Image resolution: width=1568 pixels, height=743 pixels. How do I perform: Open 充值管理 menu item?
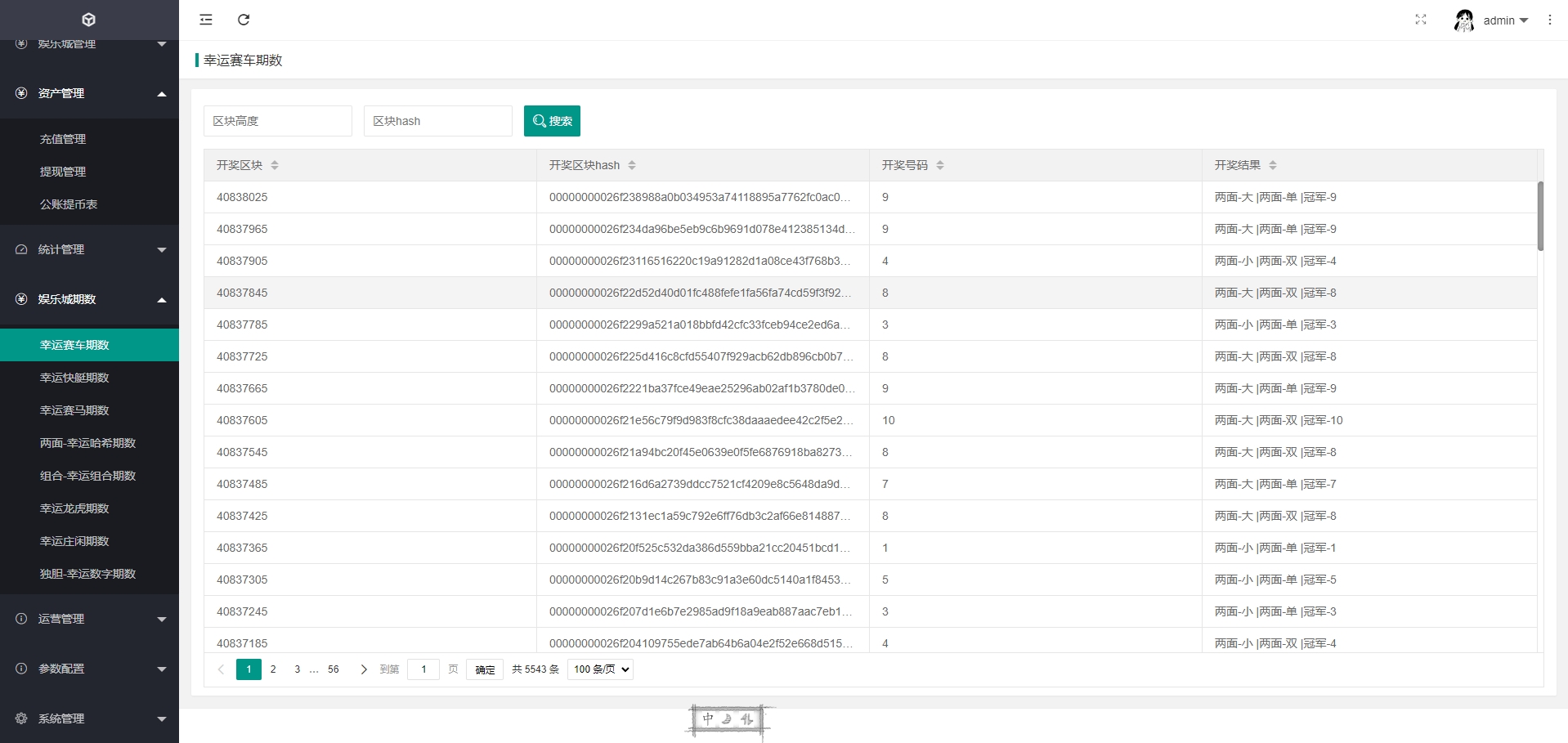[63, 139]
